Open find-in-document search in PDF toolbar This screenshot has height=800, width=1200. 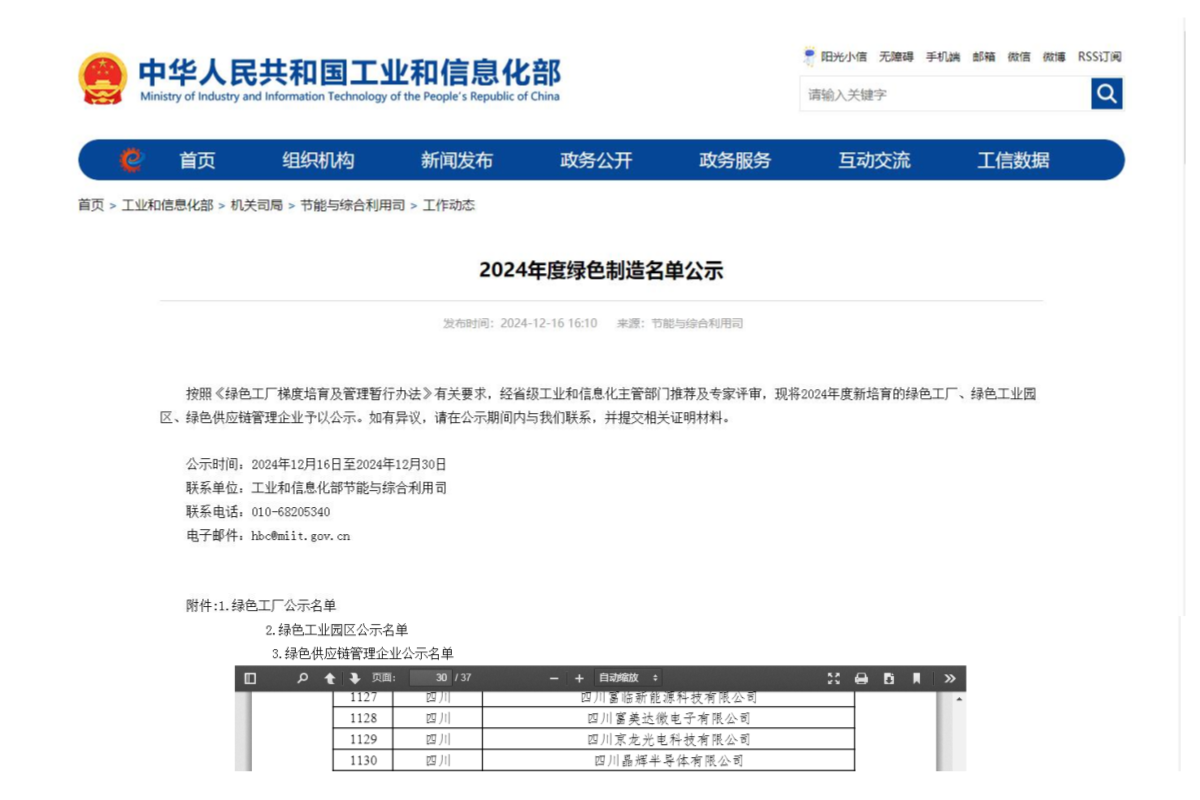click(x=303, y=678)
